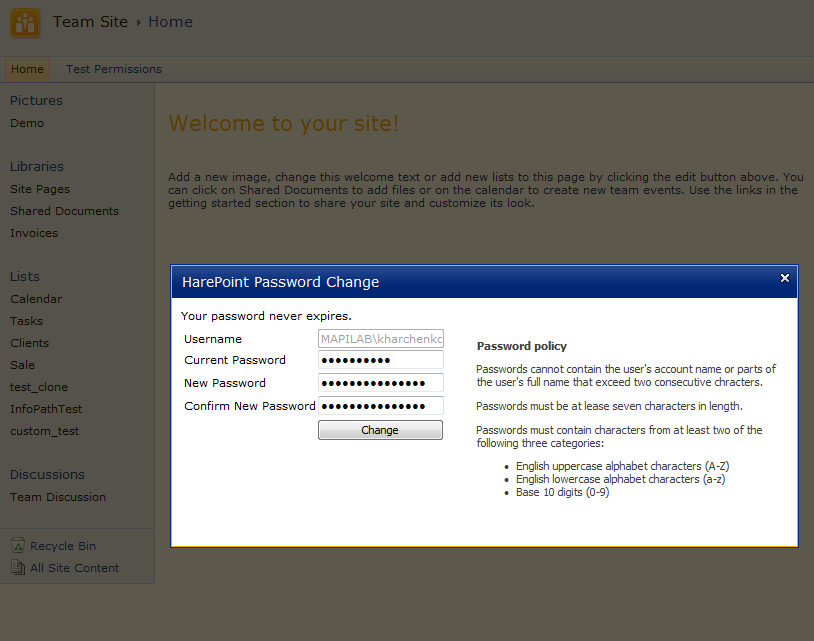
Task: Open the Recycle Bin link text
Action: (x=63, y=546)
